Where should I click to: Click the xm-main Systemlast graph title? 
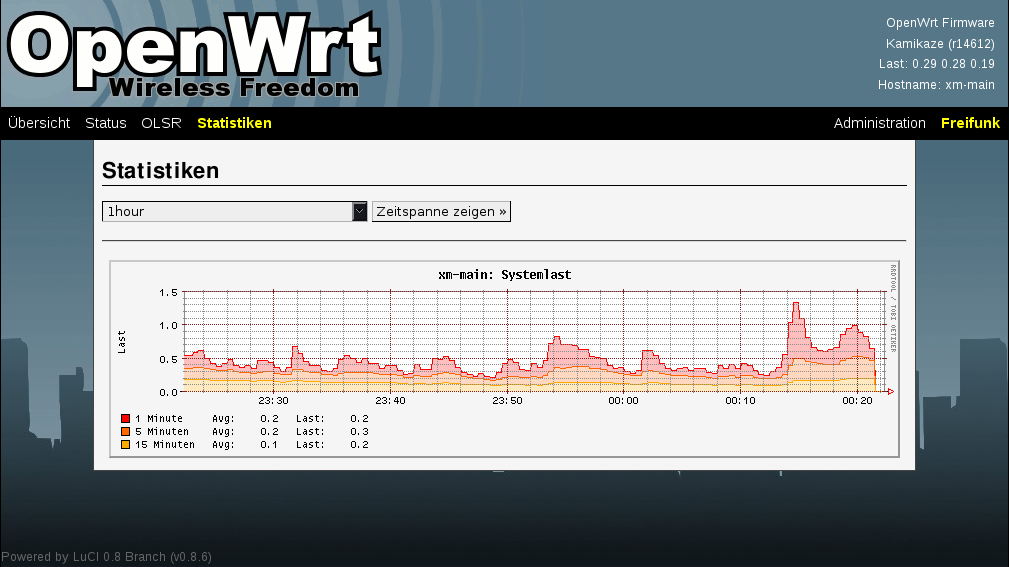pyautogui.click(x=504, y=275)
